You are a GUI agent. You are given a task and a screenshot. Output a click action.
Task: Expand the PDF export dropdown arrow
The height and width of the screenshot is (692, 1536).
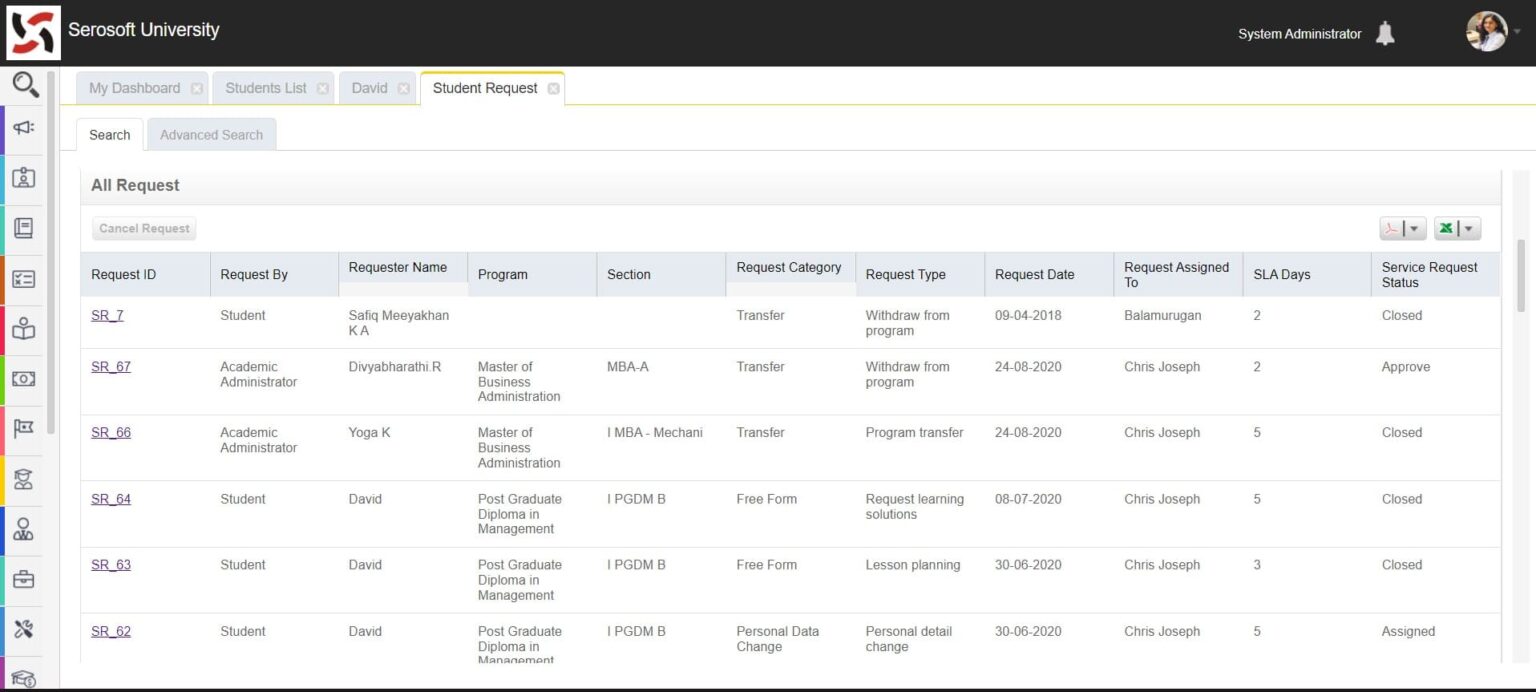pyautogui.click(x=1414, y=228)
